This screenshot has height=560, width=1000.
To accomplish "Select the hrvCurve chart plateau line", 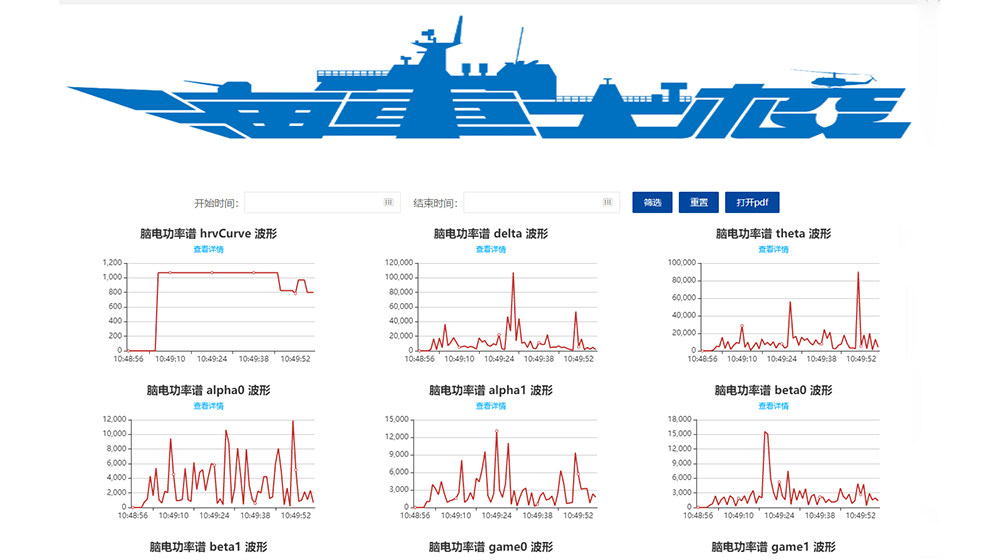I will [x=215, y=272].
